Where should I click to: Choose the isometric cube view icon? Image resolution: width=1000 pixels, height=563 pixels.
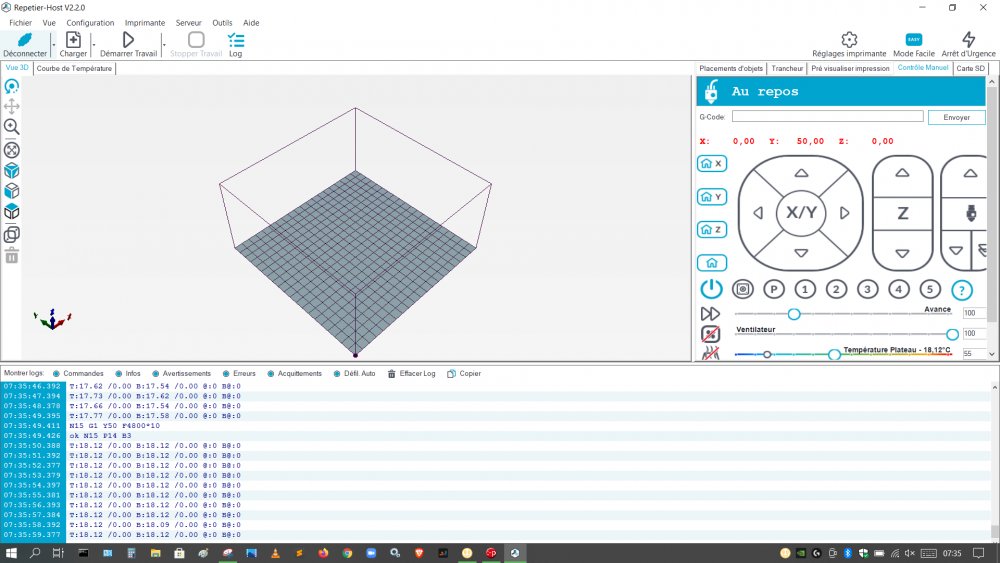11,171
